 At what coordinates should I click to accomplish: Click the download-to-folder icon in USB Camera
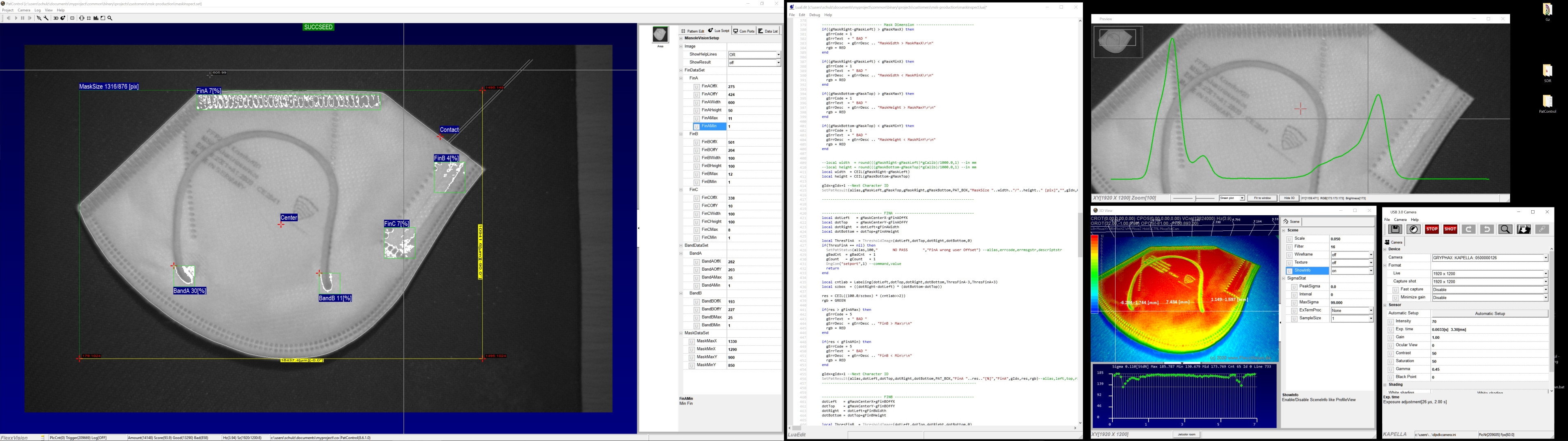click(1523, 229)
